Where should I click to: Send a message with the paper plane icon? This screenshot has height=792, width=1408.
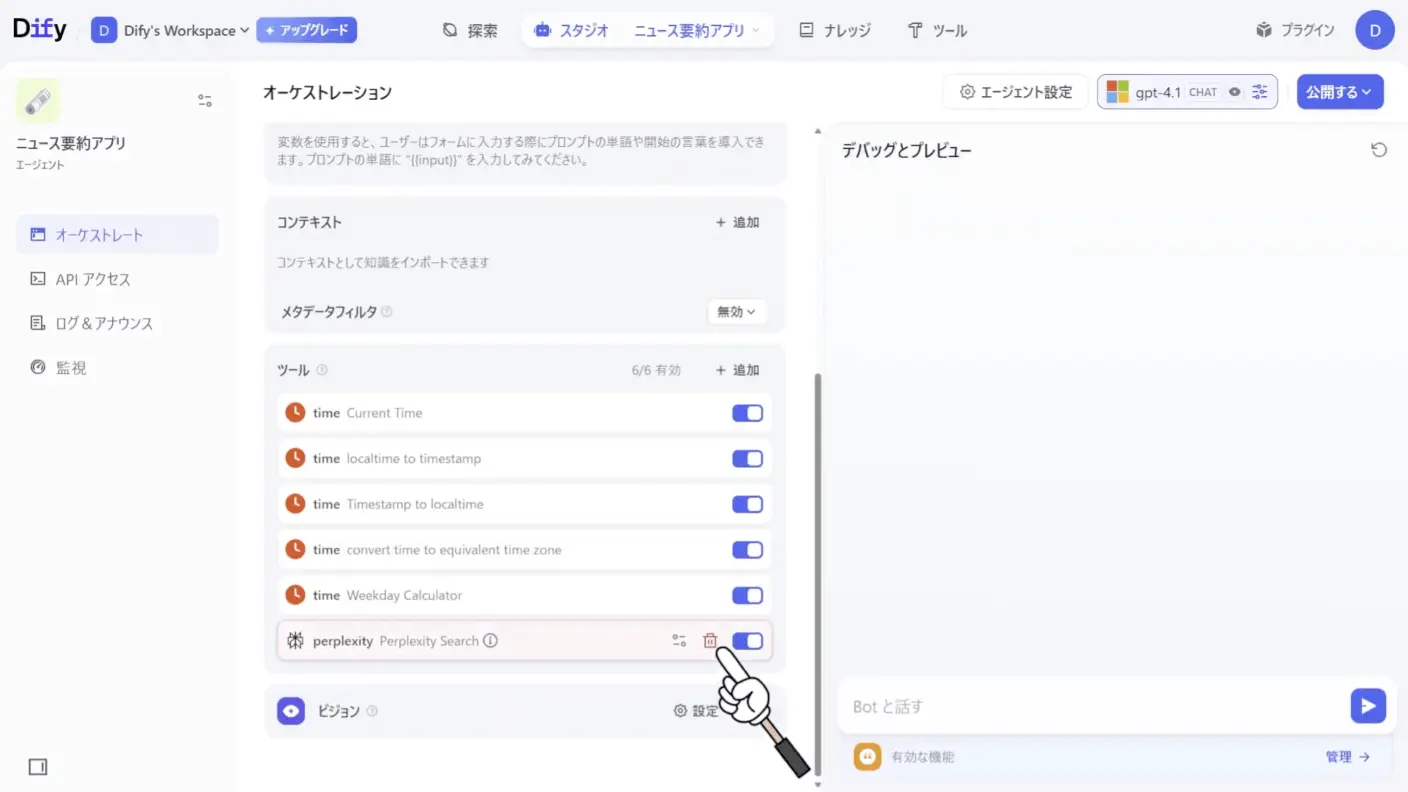[x=1368, y=706]
